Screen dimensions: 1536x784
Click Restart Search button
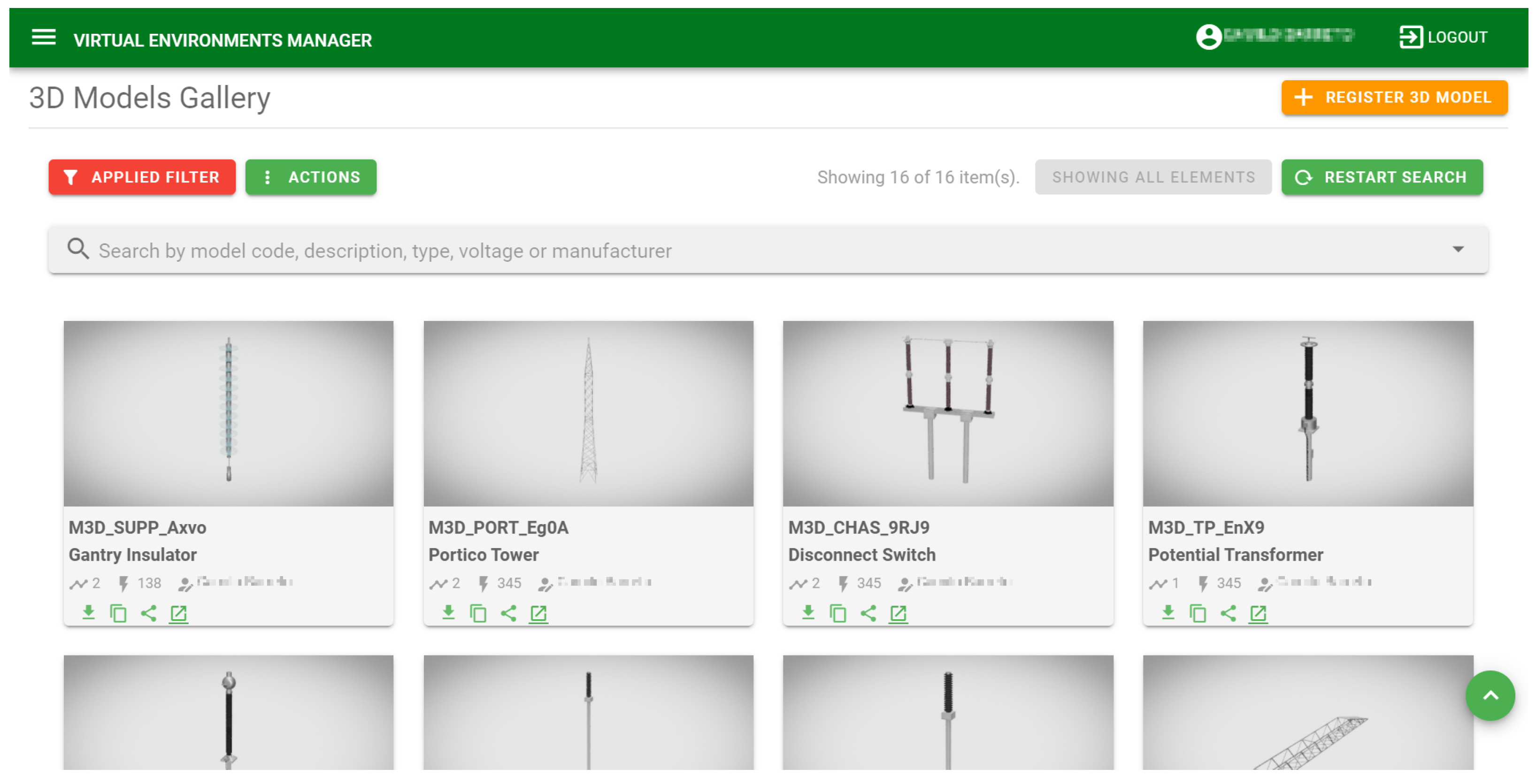point(1381,177)
